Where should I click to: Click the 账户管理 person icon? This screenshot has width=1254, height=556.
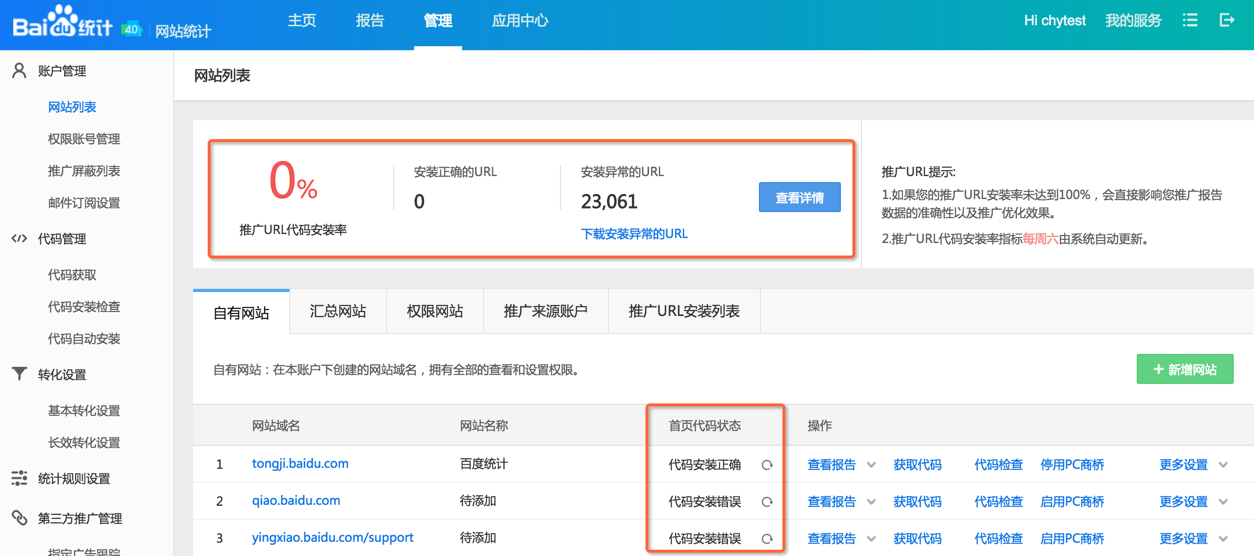point(19,71)
